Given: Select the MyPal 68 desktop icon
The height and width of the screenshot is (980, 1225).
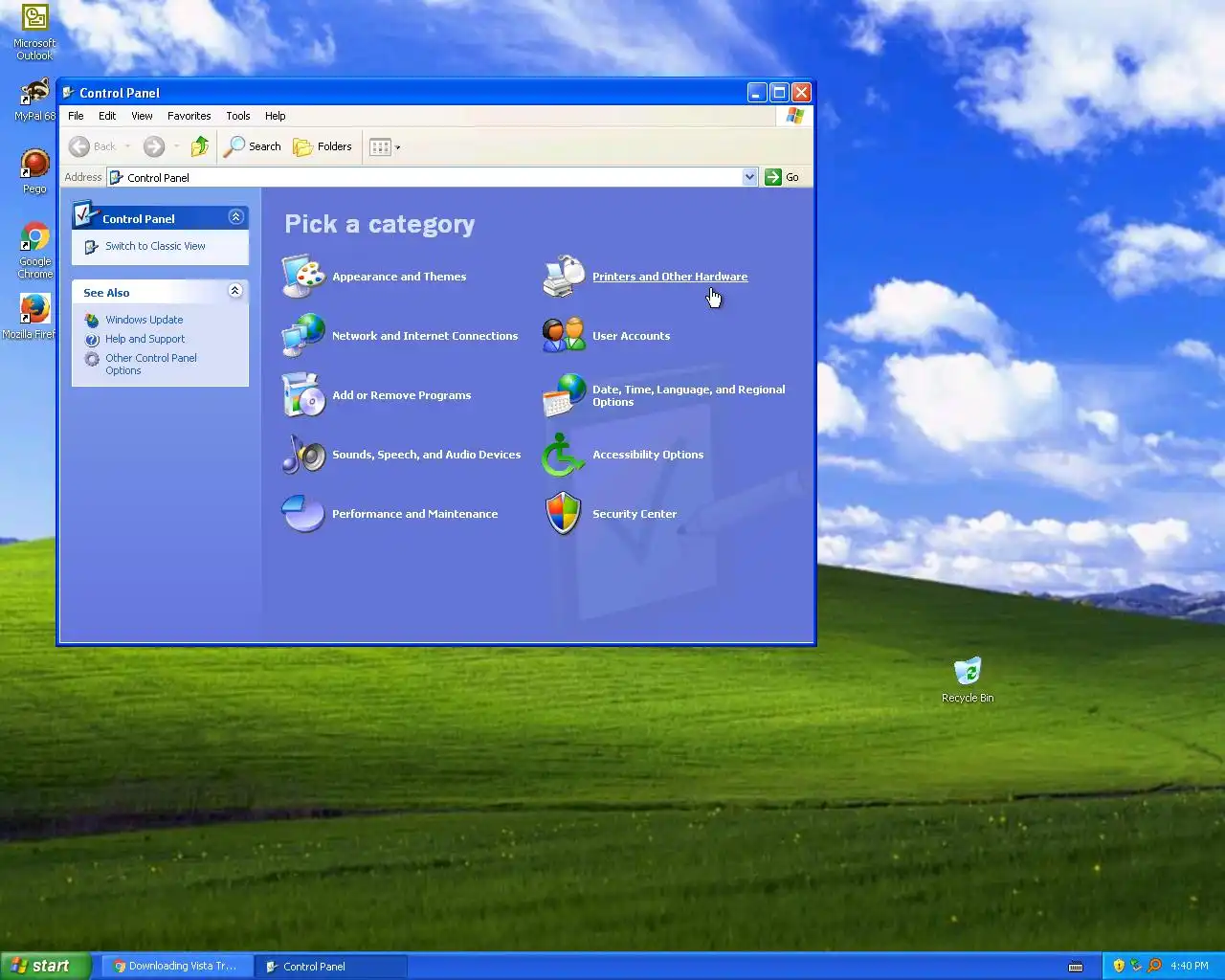Looking at the screenshot, I should pyautogui.click(x=34, y=100).
